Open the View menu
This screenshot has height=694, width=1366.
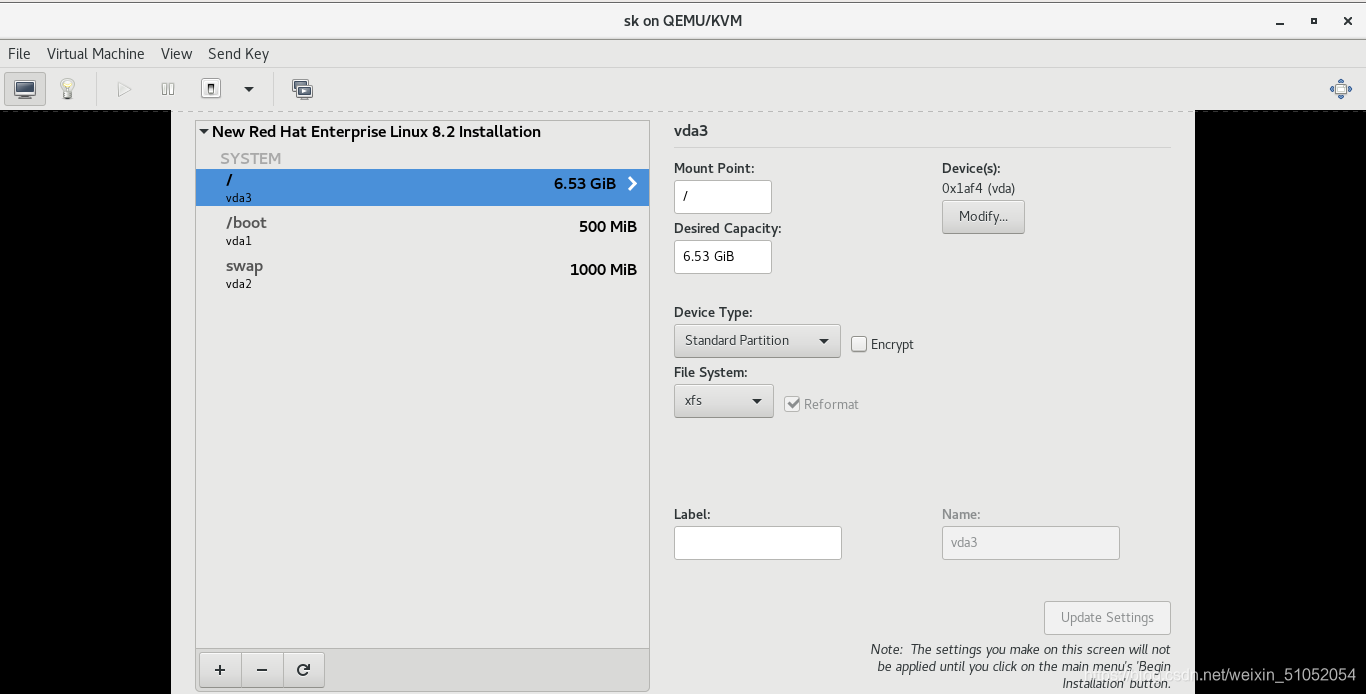176,54
